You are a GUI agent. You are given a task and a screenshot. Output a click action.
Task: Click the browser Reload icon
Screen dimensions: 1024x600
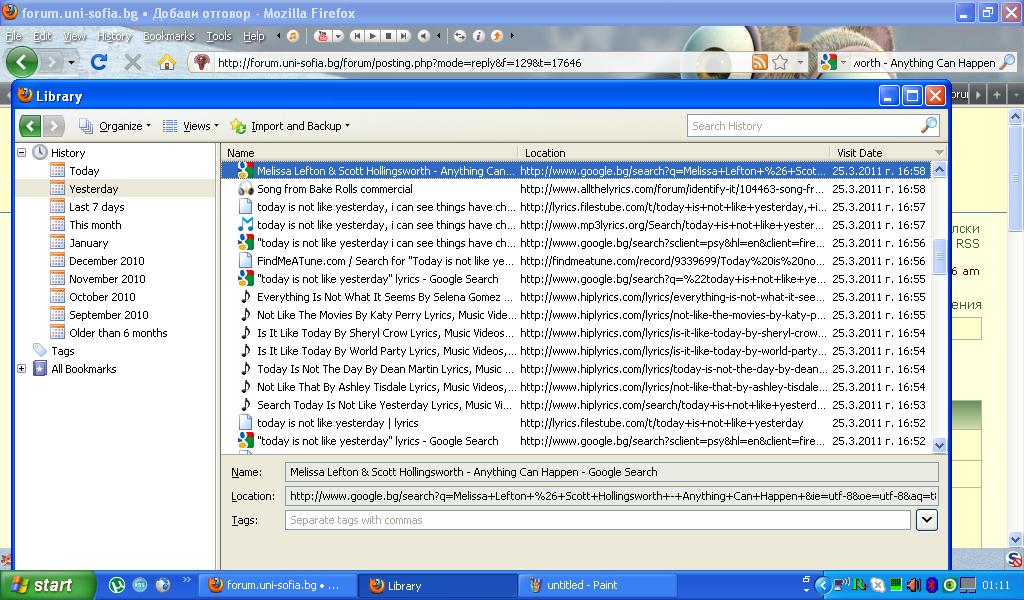(99, 62)
